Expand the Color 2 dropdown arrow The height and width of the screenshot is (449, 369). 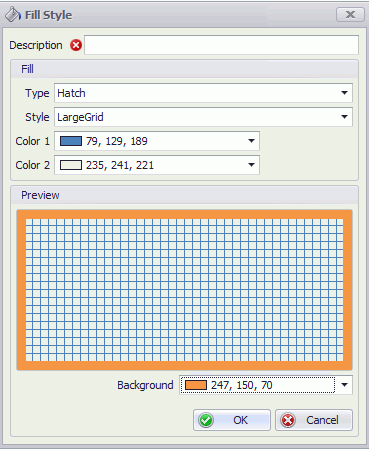[252, 165]
